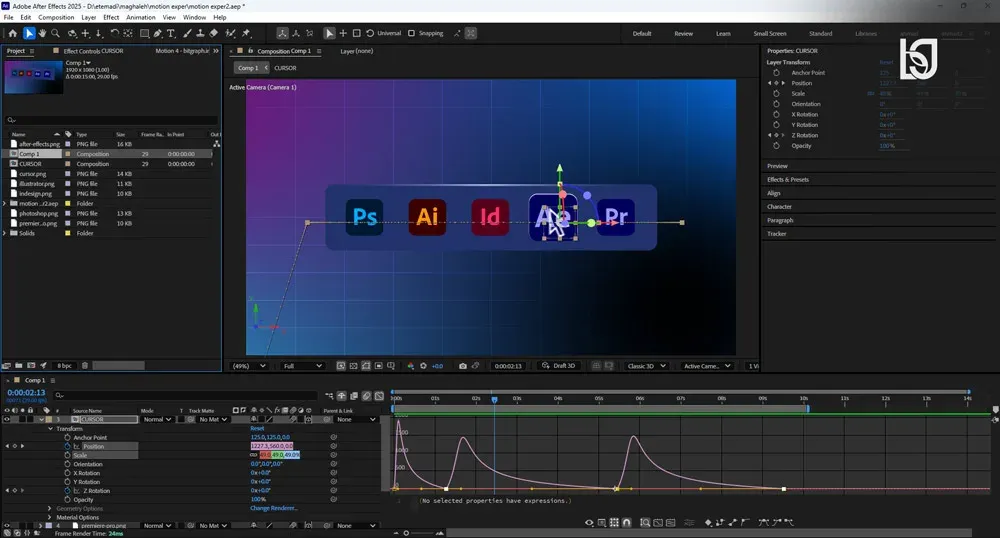Click the timeline zoom slider at the bottom
1000x538 pixels.
click(406, 533)
